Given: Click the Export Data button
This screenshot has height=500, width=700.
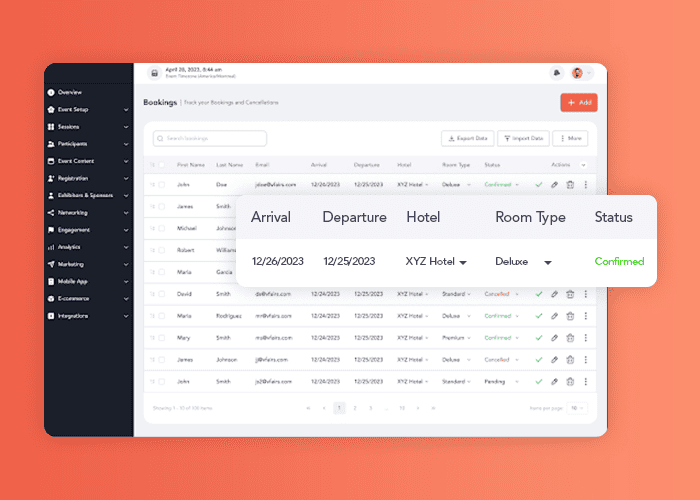Looking at the screenshot, I should pyautogui.click(x=467, y=139).
